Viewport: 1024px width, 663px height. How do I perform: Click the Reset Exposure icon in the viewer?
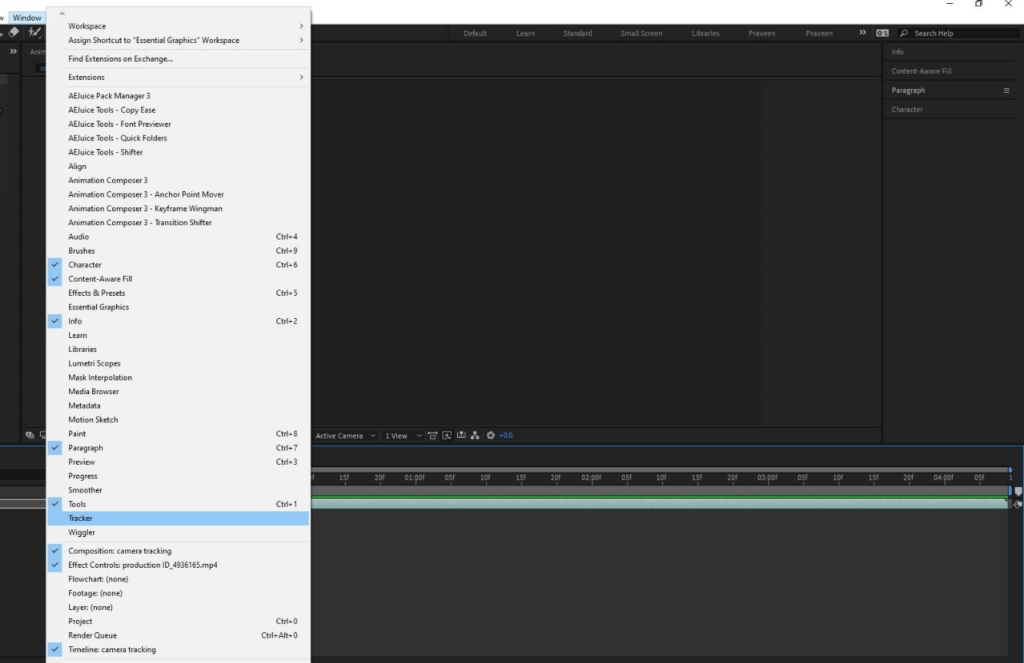click(490, 436)
